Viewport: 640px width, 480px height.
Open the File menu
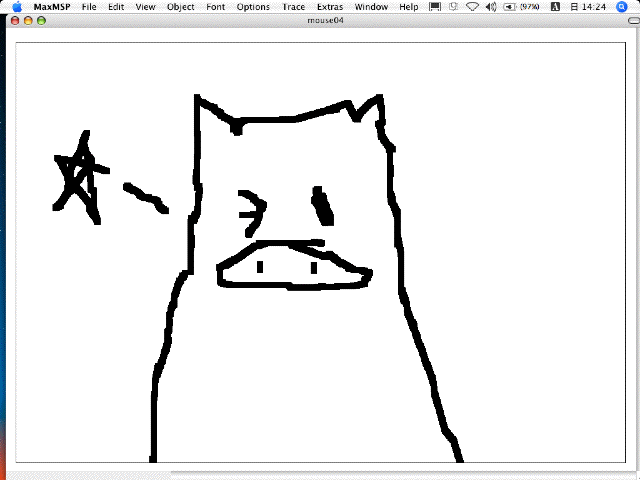[x=89, y=7]
